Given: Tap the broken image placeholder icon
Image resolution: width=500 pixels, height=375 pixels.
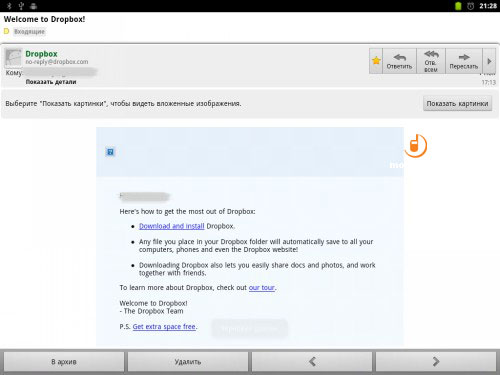Looking at the screenshot, I should click(x=110, y=152).
